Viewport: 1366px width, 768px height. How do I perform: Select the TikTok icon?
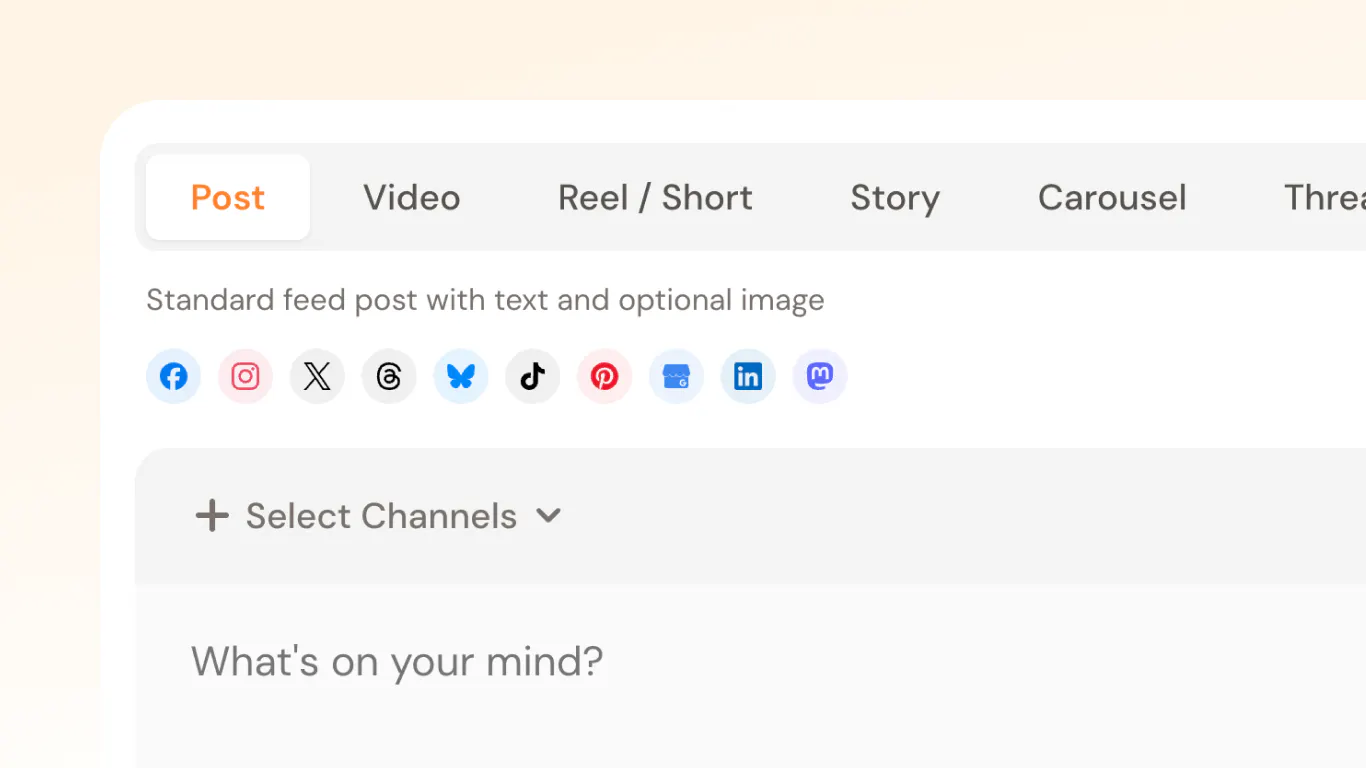532,377
